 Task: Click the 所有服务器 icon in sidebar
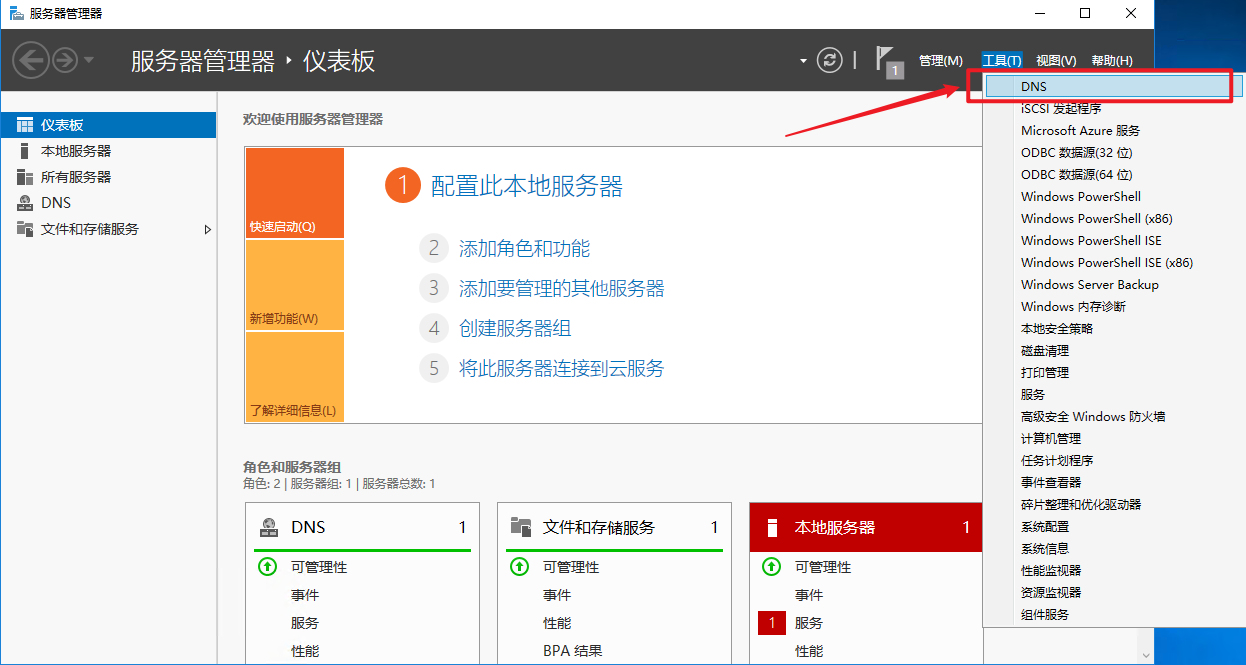click(25, 177)
